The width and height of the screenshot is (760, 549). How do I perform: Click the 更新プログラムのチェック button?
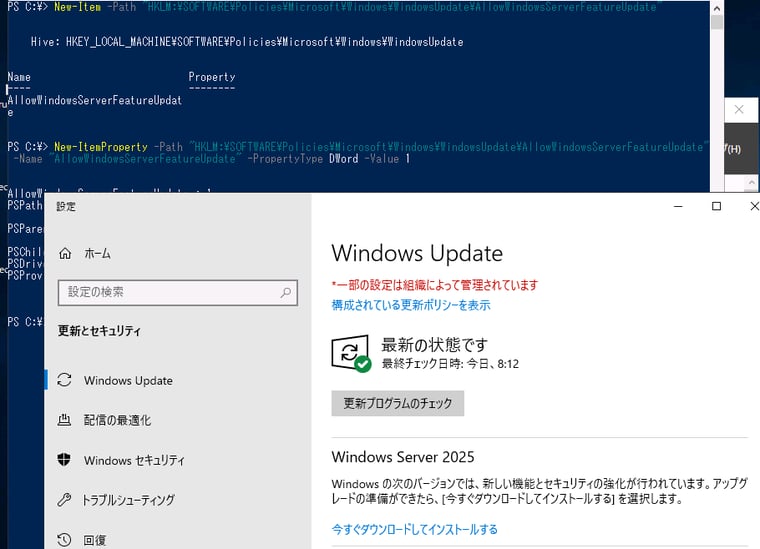pyautogui.click(x=397, y=403)
